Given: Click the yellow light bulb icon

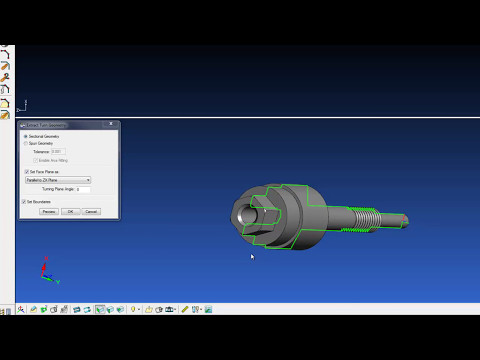Looking at the screenshot, I should tap(133, 309).
